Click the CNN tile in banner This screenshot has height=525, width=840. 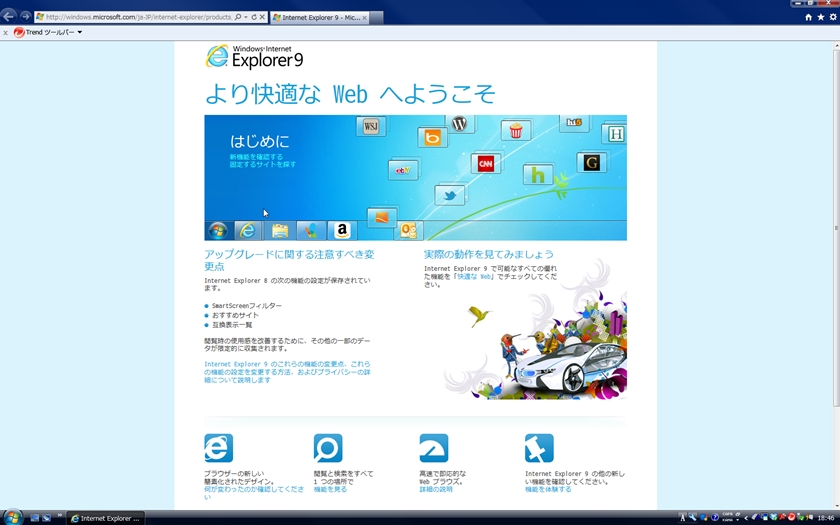click(x=486, y=164)
